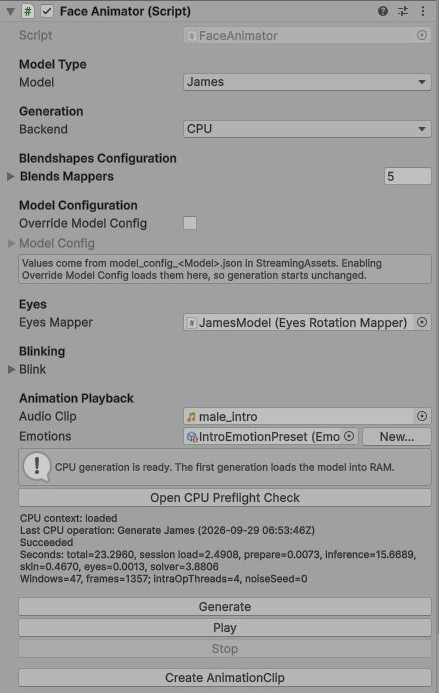Click the "CPU context: loaded" status text
Viewport: 439px width, 693px height.
pos(69,518)
